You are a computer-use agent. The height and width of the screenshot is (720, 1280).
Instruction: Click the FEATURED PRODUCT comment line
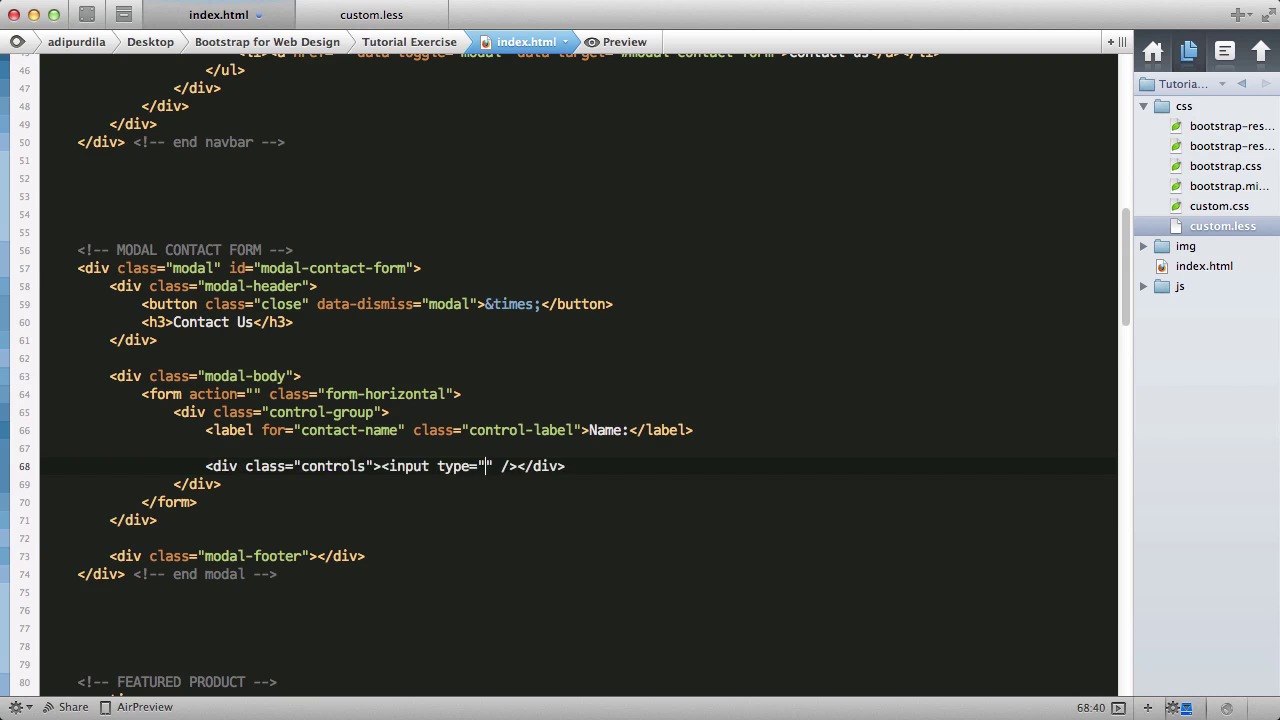[x=177, y=682]
